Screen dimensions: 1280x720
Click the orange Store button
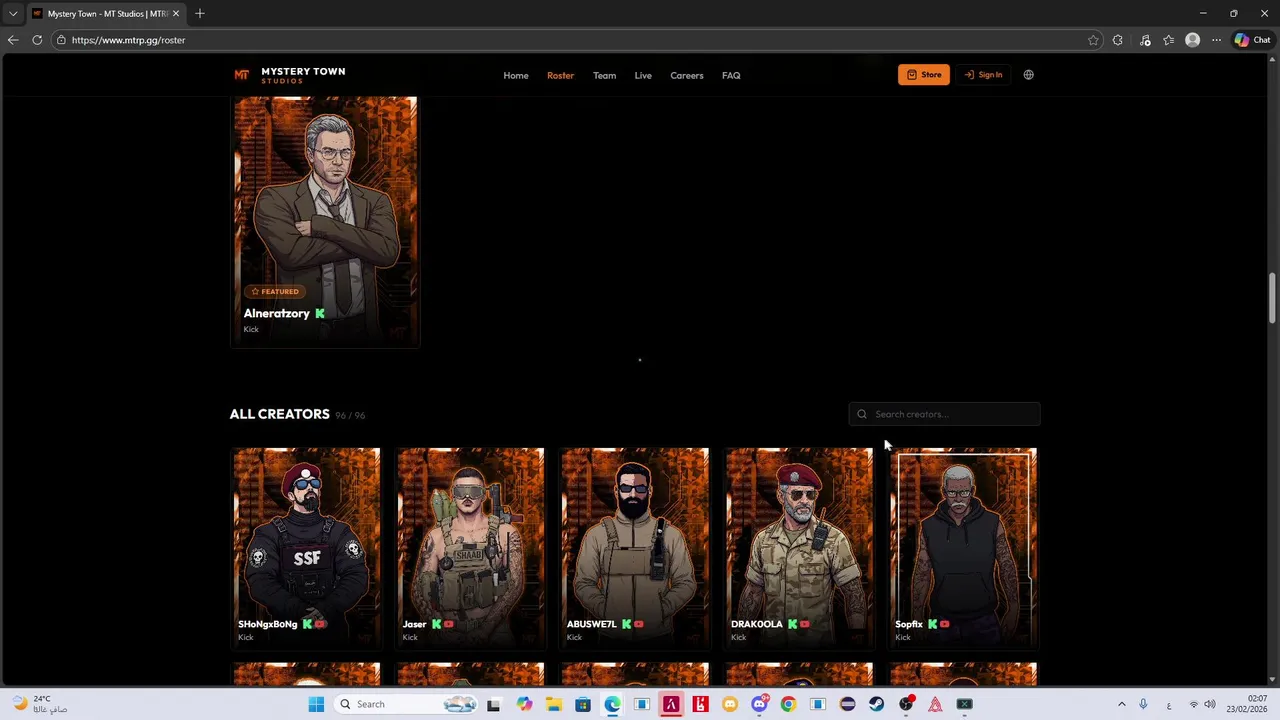tap(924, 75)
